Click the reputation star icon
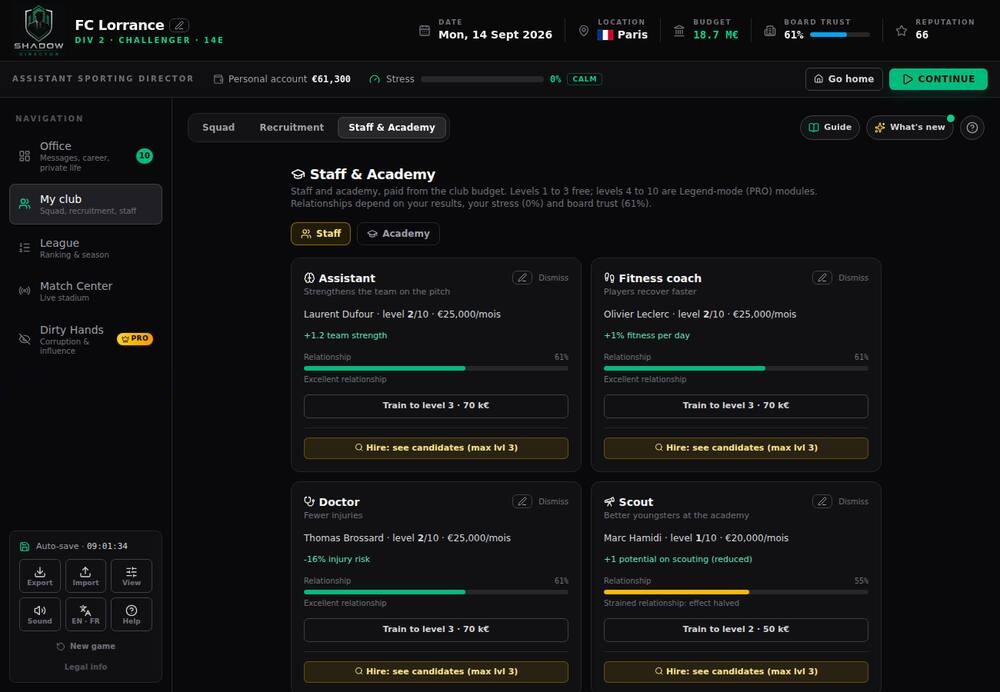Image resolution: width=1000 pixels, height=692 pixels. 901,31
